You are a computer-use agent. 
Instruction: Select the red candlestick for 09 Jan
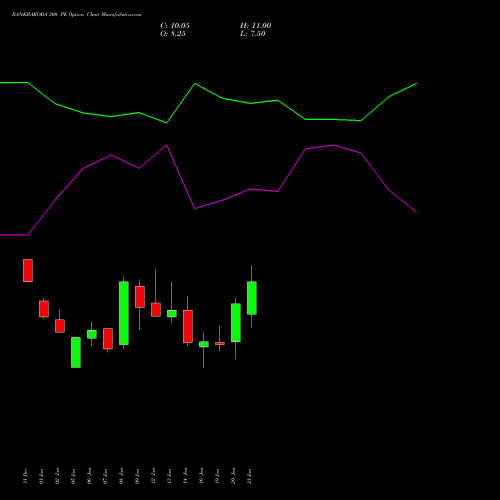point(140,297)
